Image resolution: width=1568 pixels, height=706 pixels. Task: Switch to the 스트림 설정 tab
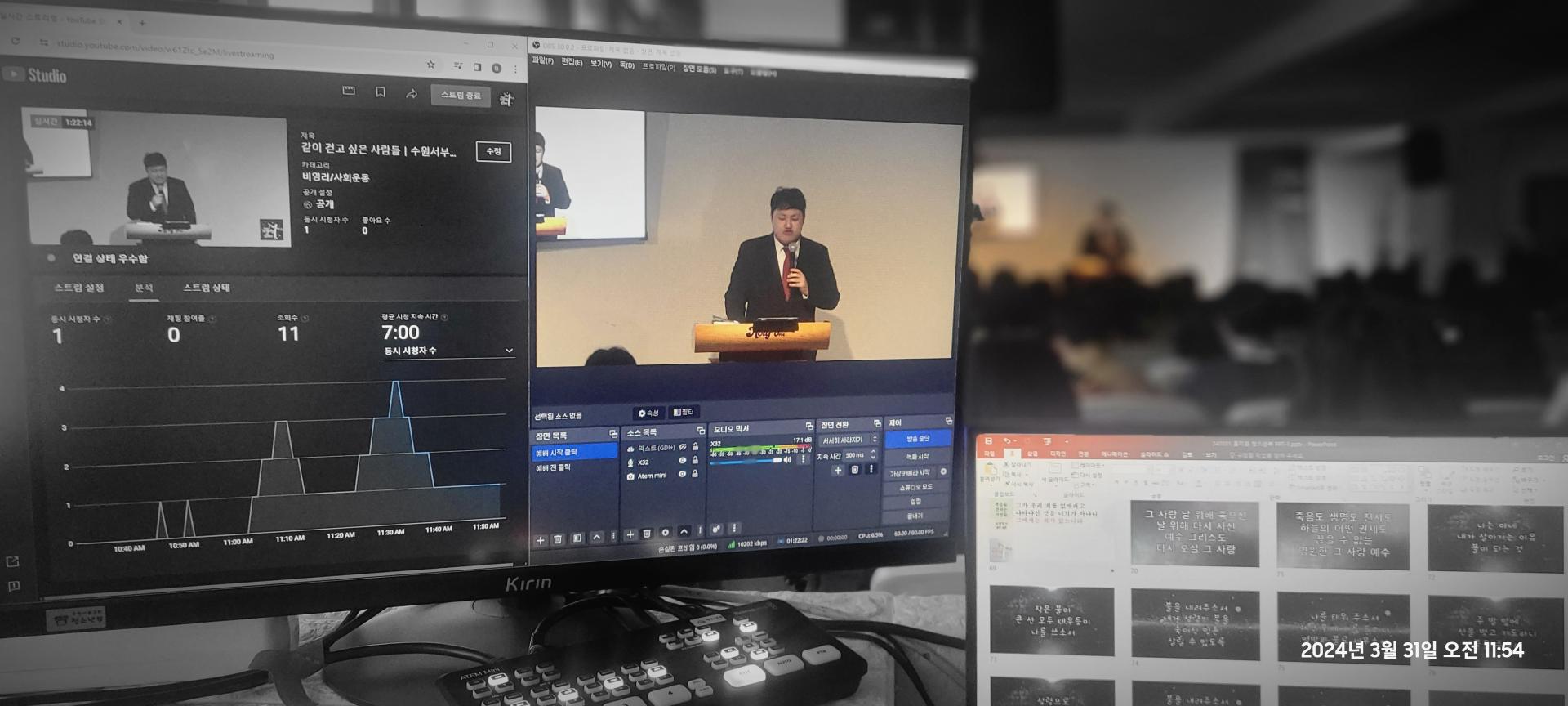tap(78, 288)
